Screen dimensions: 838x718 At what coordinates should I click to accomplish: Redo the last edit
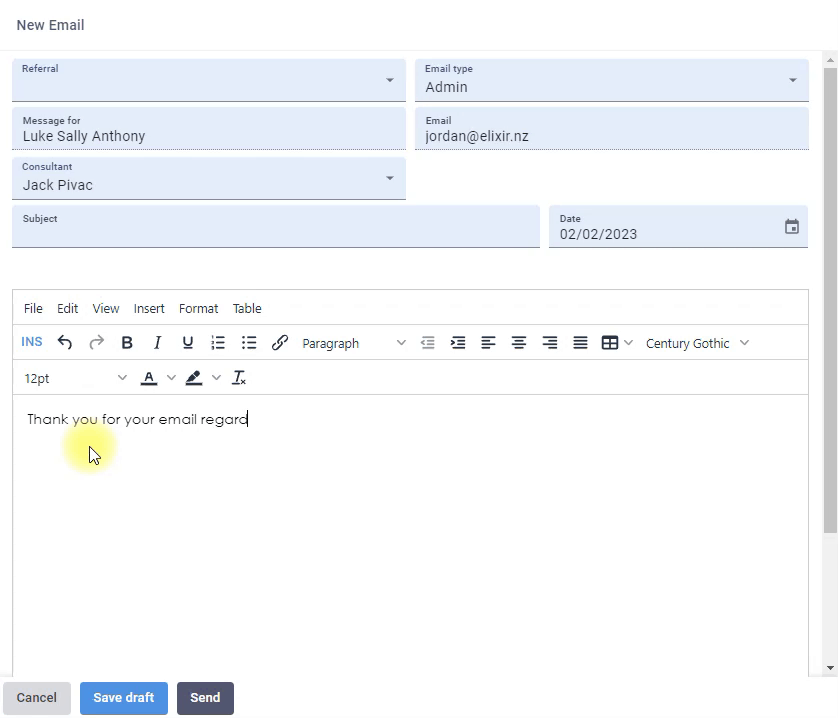pyautogui.click(x=96, y=343)
